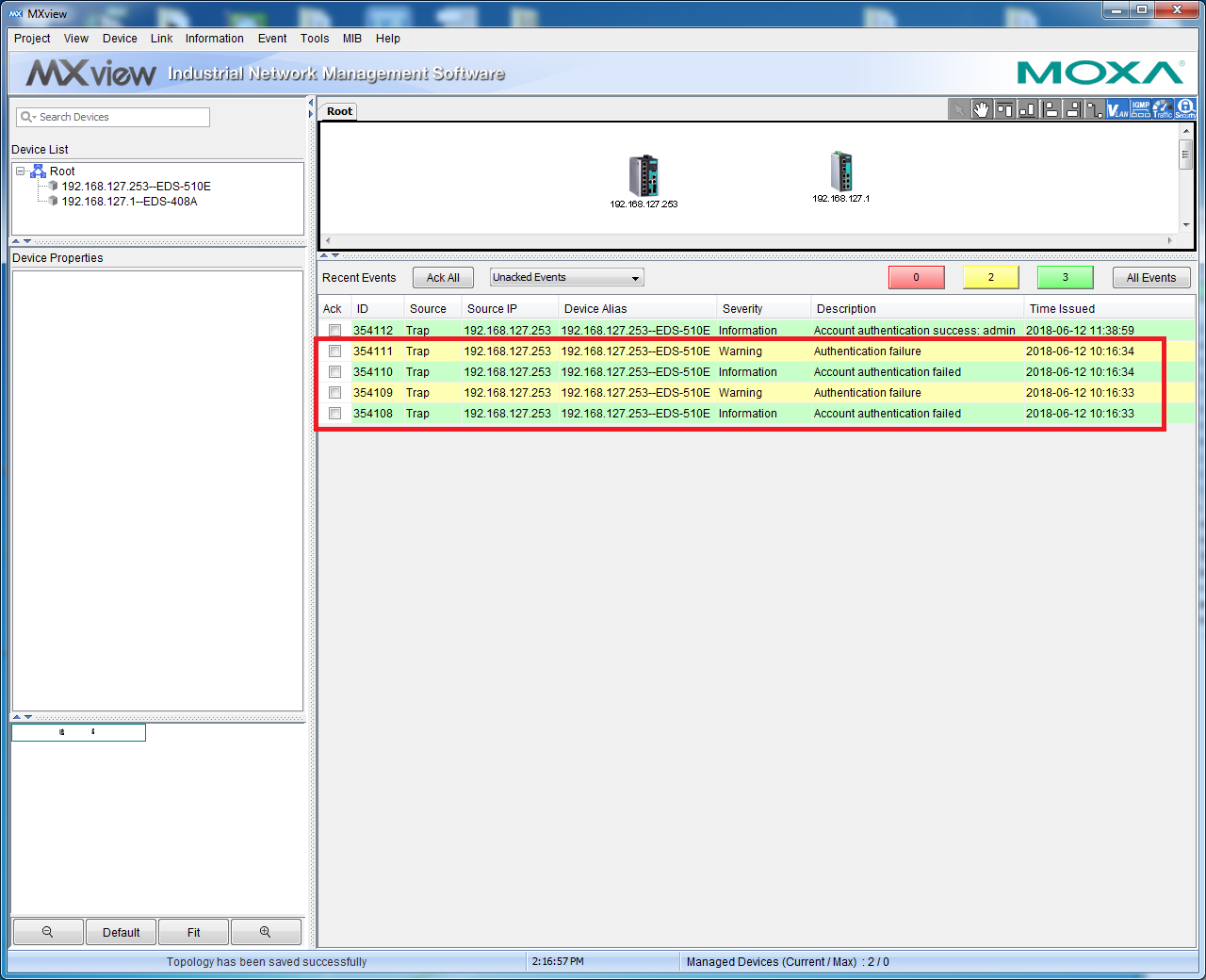This screenshot has height=980, width=1206.
Task: Reset zoom with the Default button
Action: (121, 932)
